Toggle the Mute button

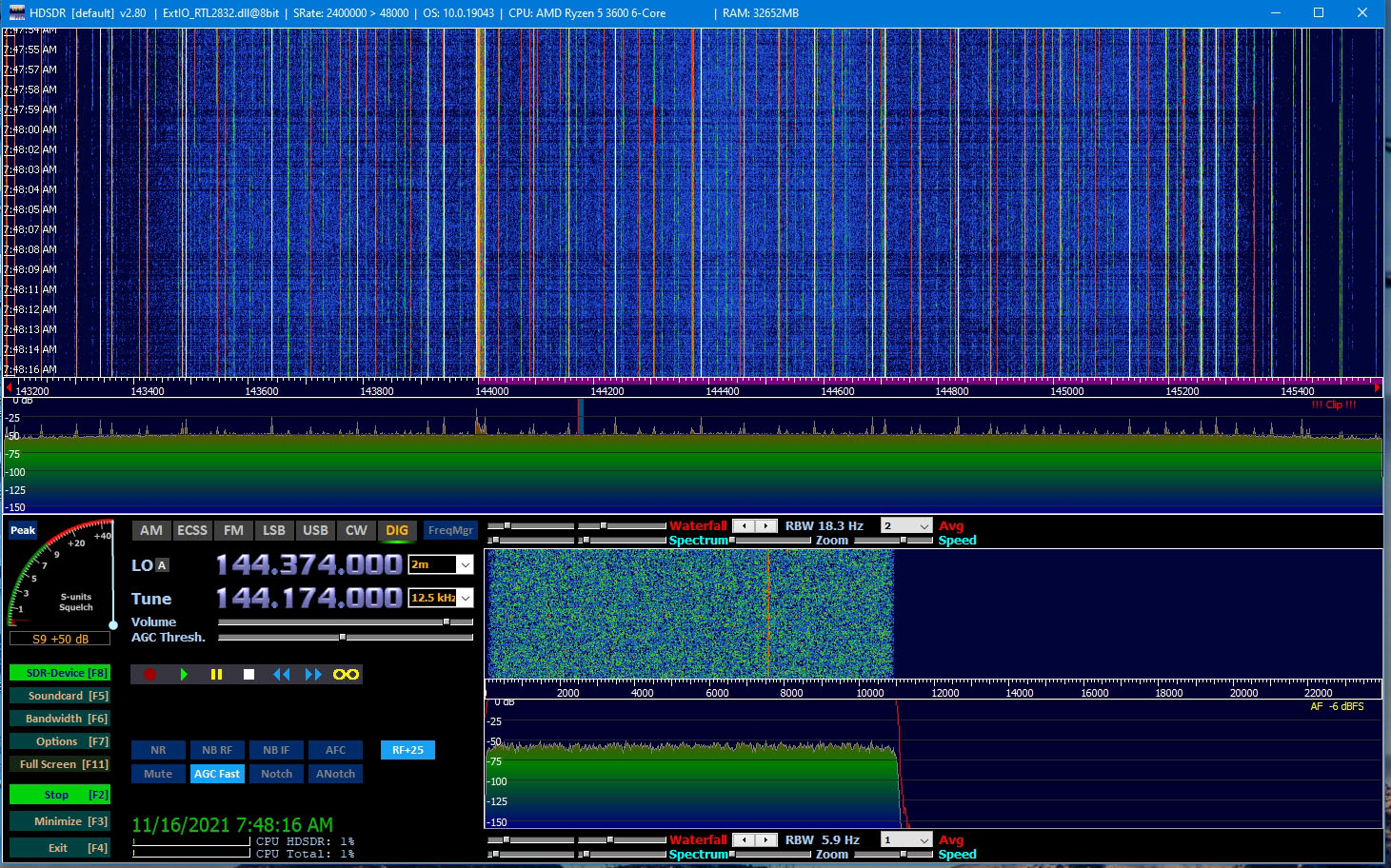point(158,774)
